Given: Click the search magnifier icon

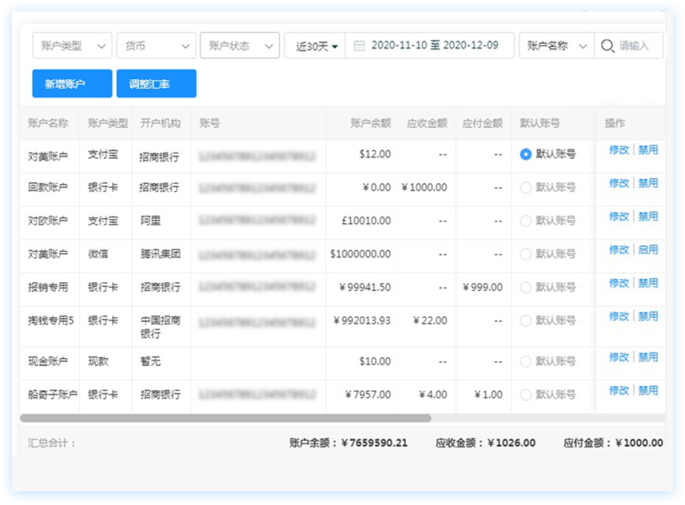Looking at the screenshot, I should [607, 46].
